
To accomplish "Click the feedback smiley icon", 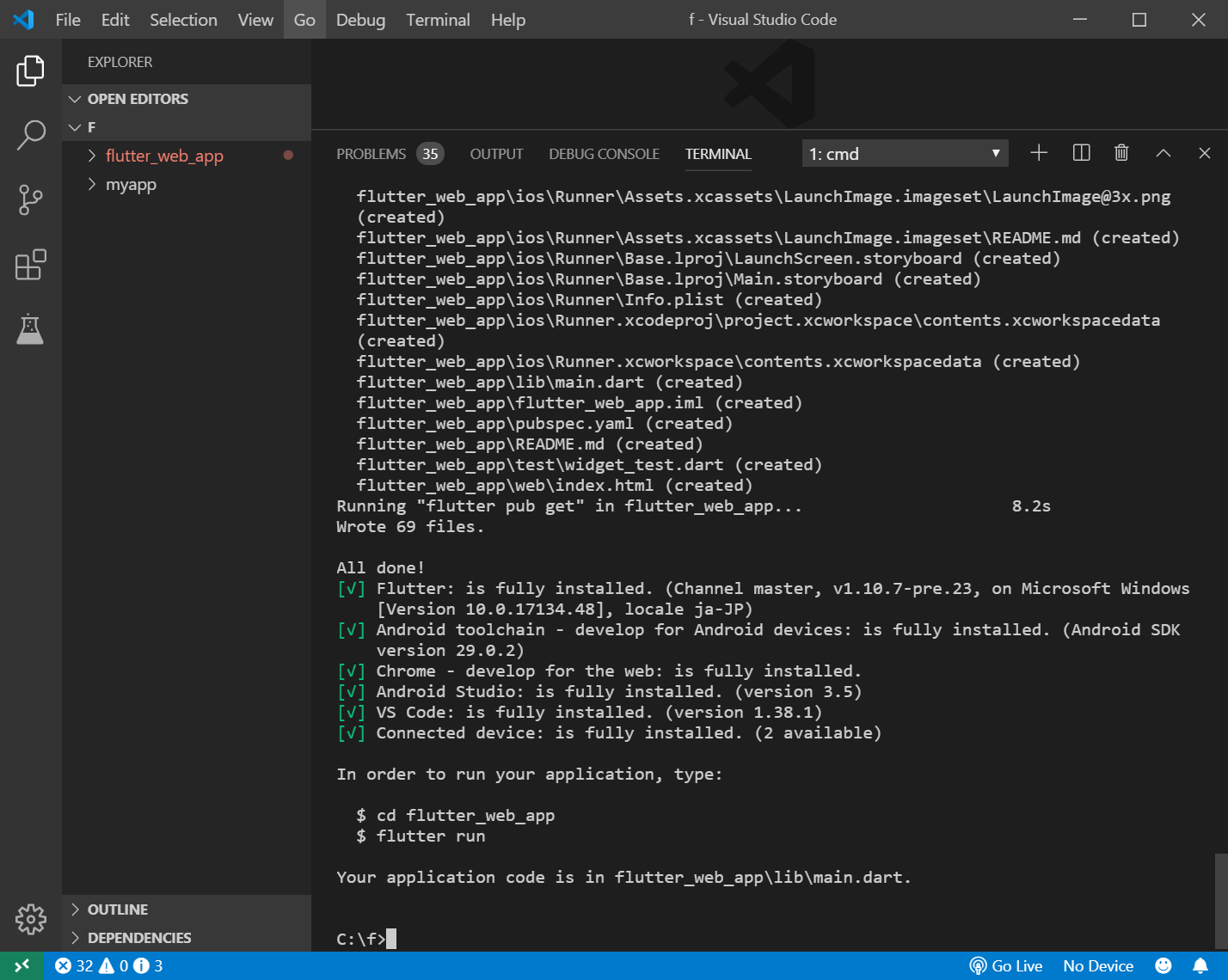I will pyautogui.click(x=1163, y=965).
